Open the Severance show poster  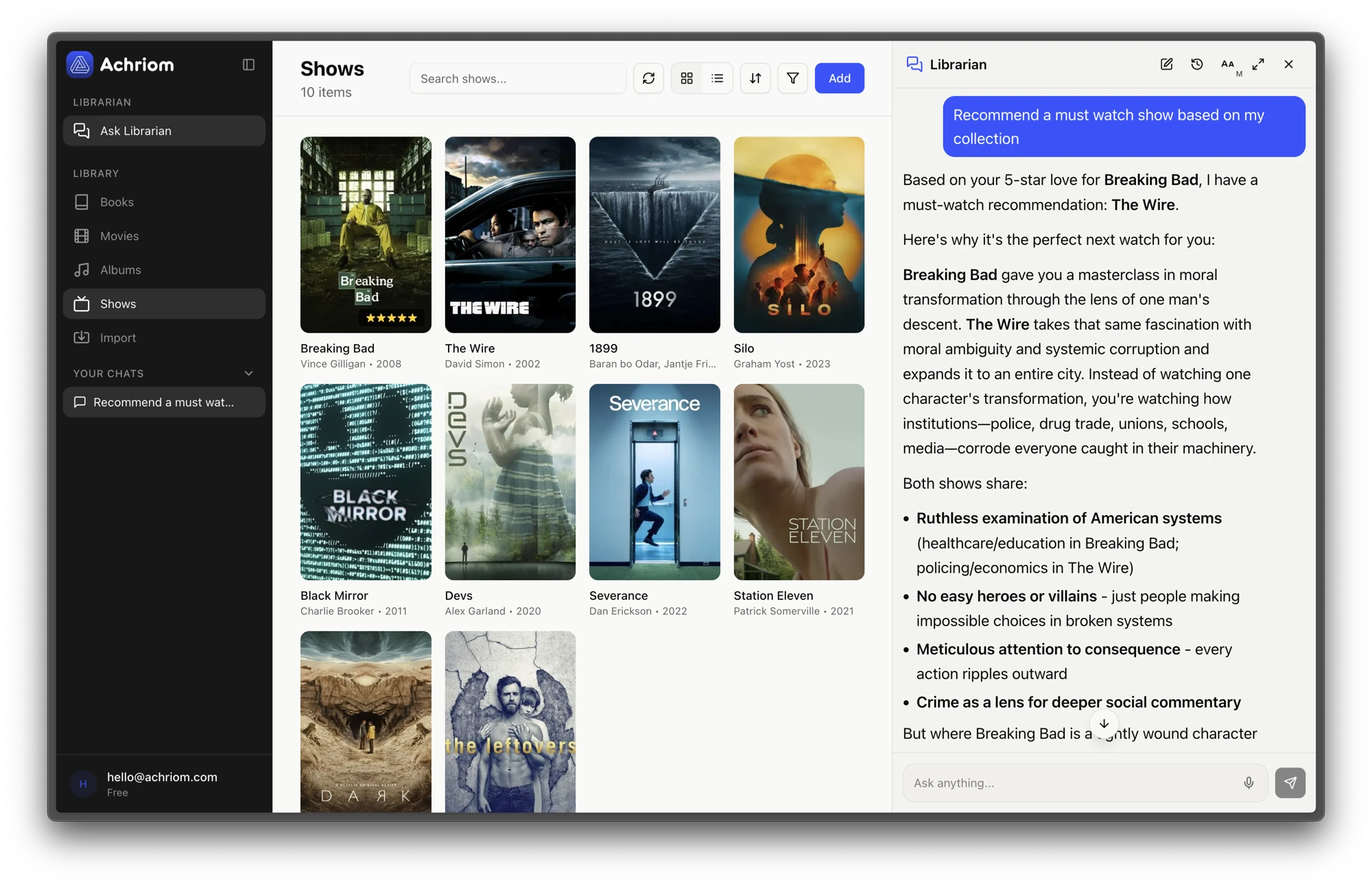[654, 482]
